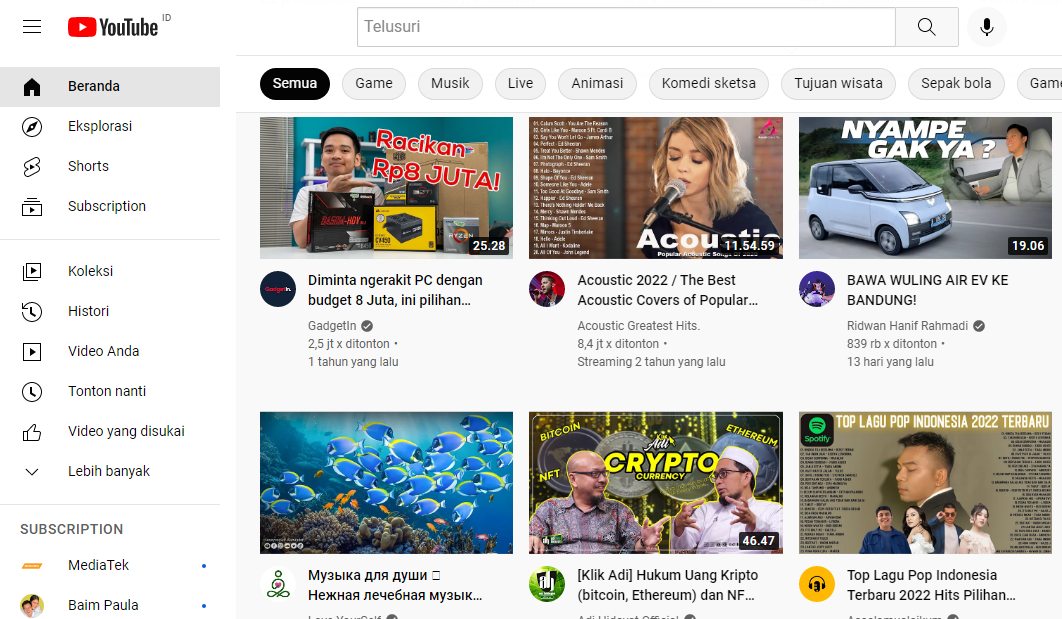The height and width of the screenshot is (619, 1062).
Task: Open MediaTek subscription channel
Action: [110, 565]
